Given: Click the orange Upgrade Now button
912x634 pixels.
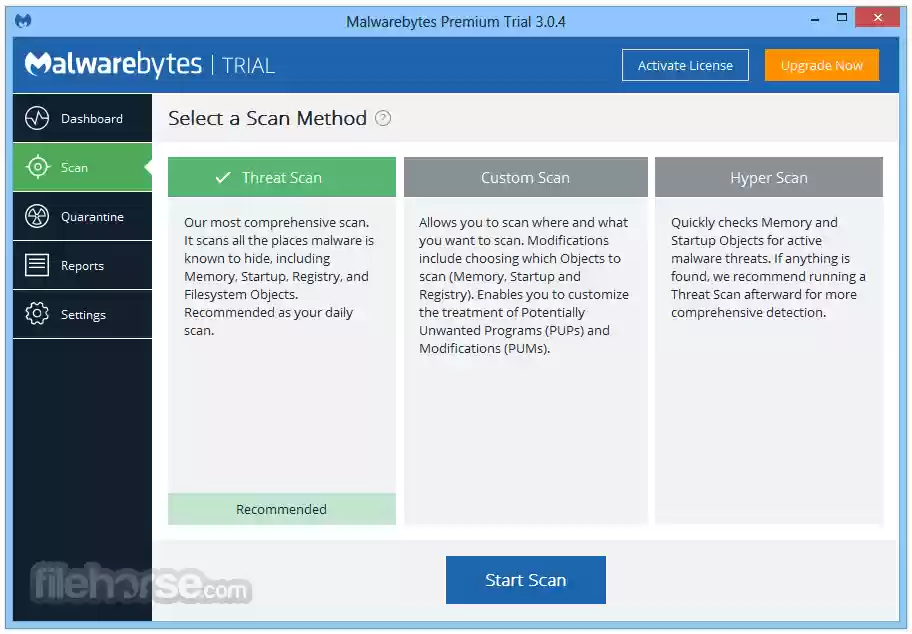Looking at the screenshot, I should click(x=821, y=65).
